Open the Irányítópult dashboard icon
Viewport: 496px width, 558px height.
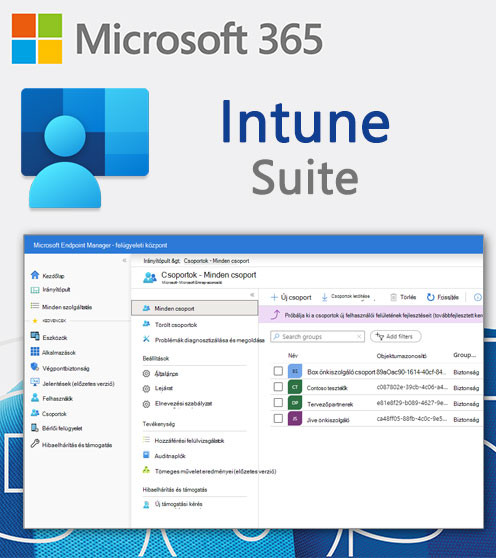tap(35, 290)
